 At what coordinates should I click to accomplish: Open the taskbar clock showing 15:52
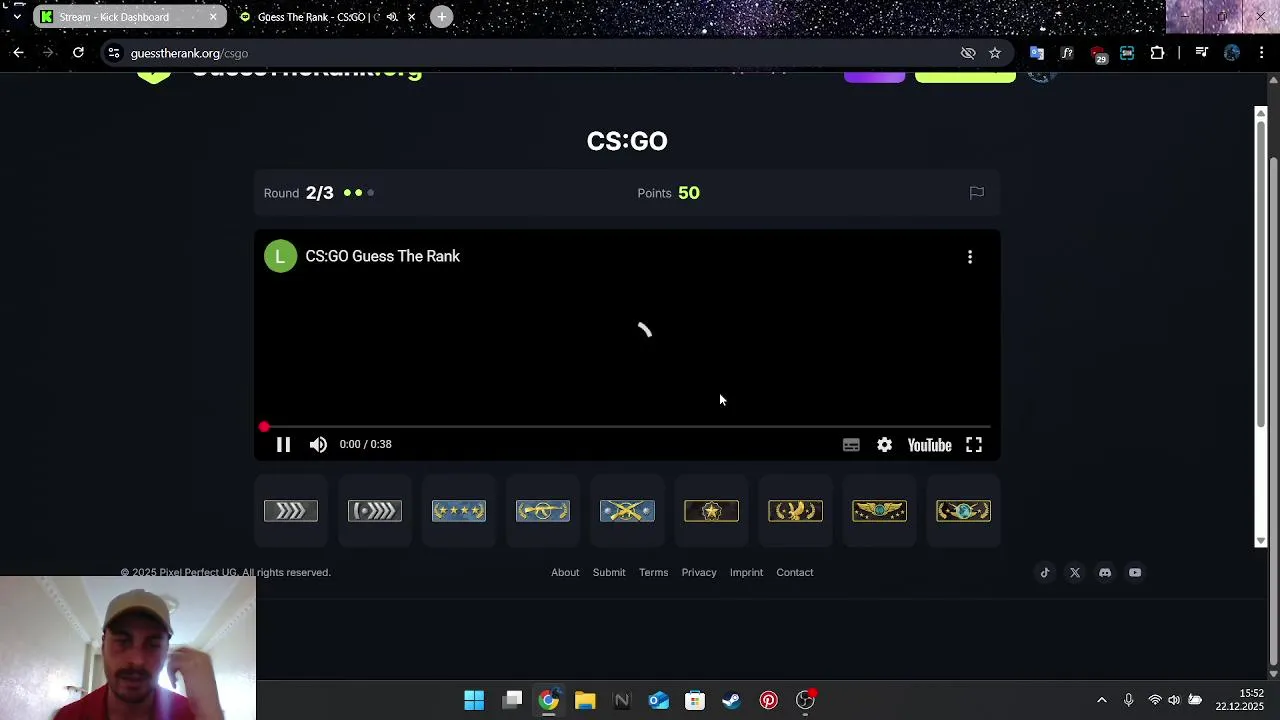click(1239, 700)
